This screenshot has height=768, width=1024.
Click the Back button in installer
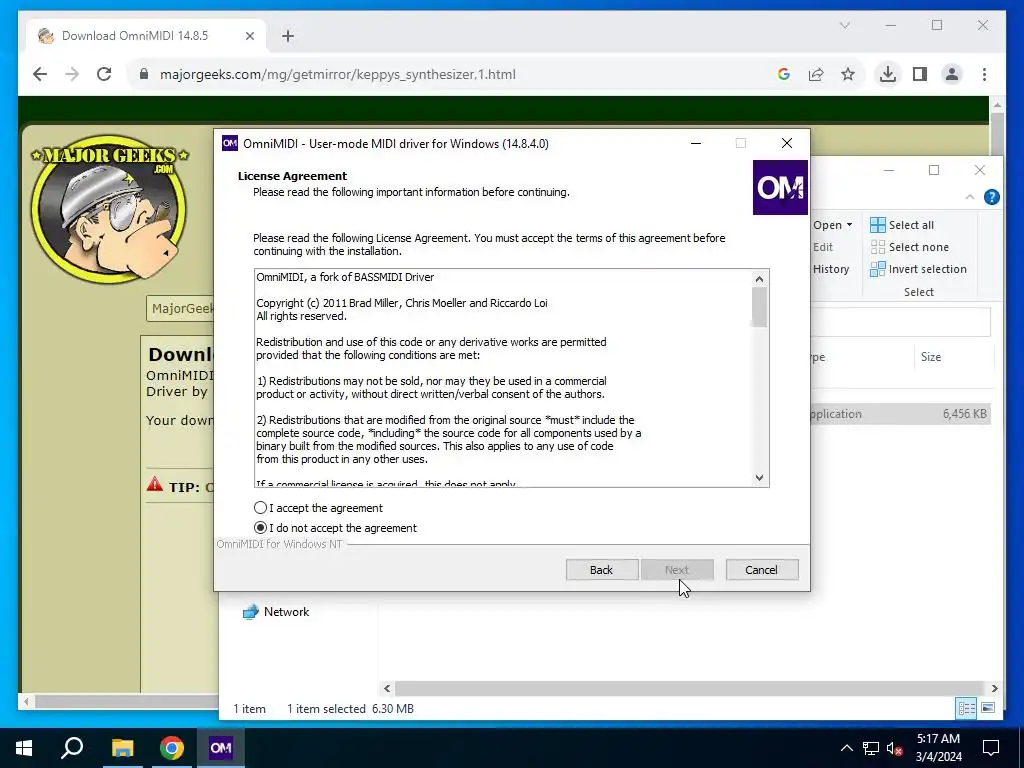601,569
